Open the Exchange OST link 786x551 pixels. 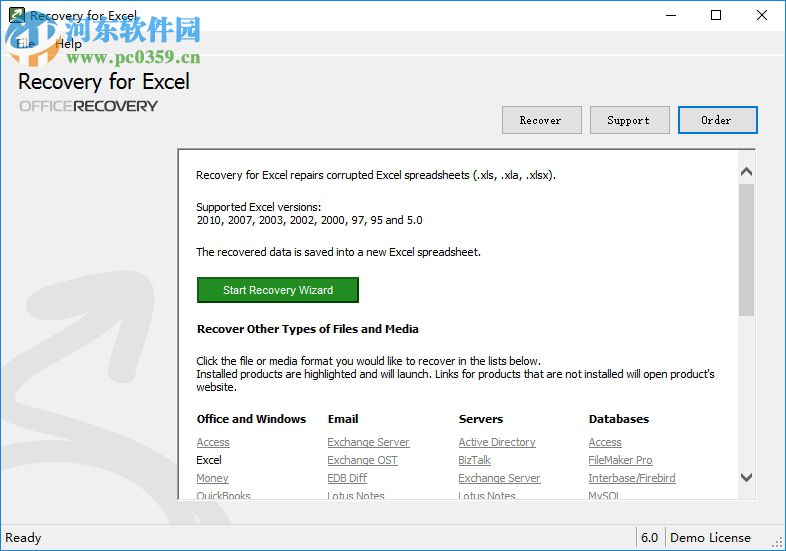pos(362,460)
